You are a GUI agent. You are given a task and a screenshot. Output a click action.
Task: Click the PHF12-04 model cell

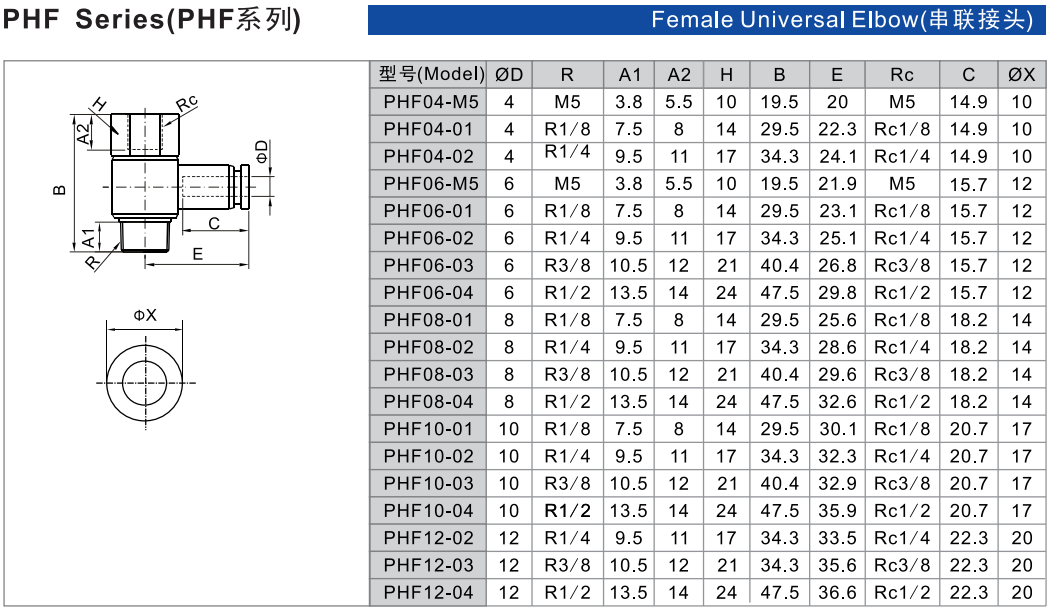[431, 592]
